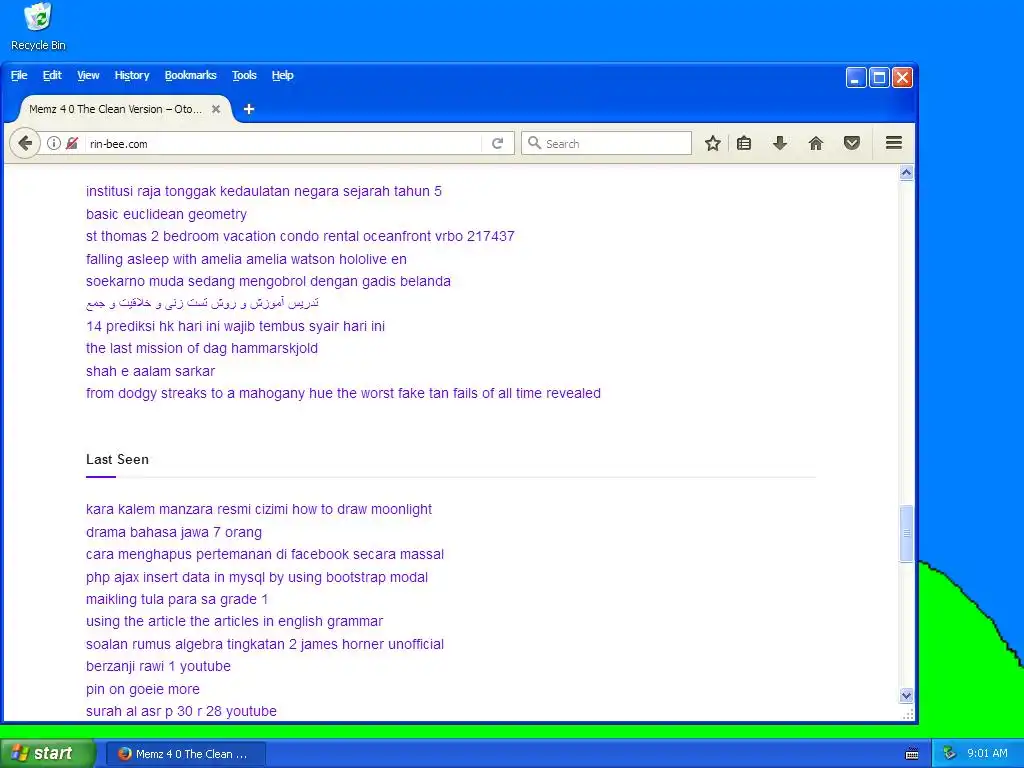Image resolution: width=1024 pixels, height=768 pixels.
Task: Open the hamburger menu button
Action: point(894,143)
